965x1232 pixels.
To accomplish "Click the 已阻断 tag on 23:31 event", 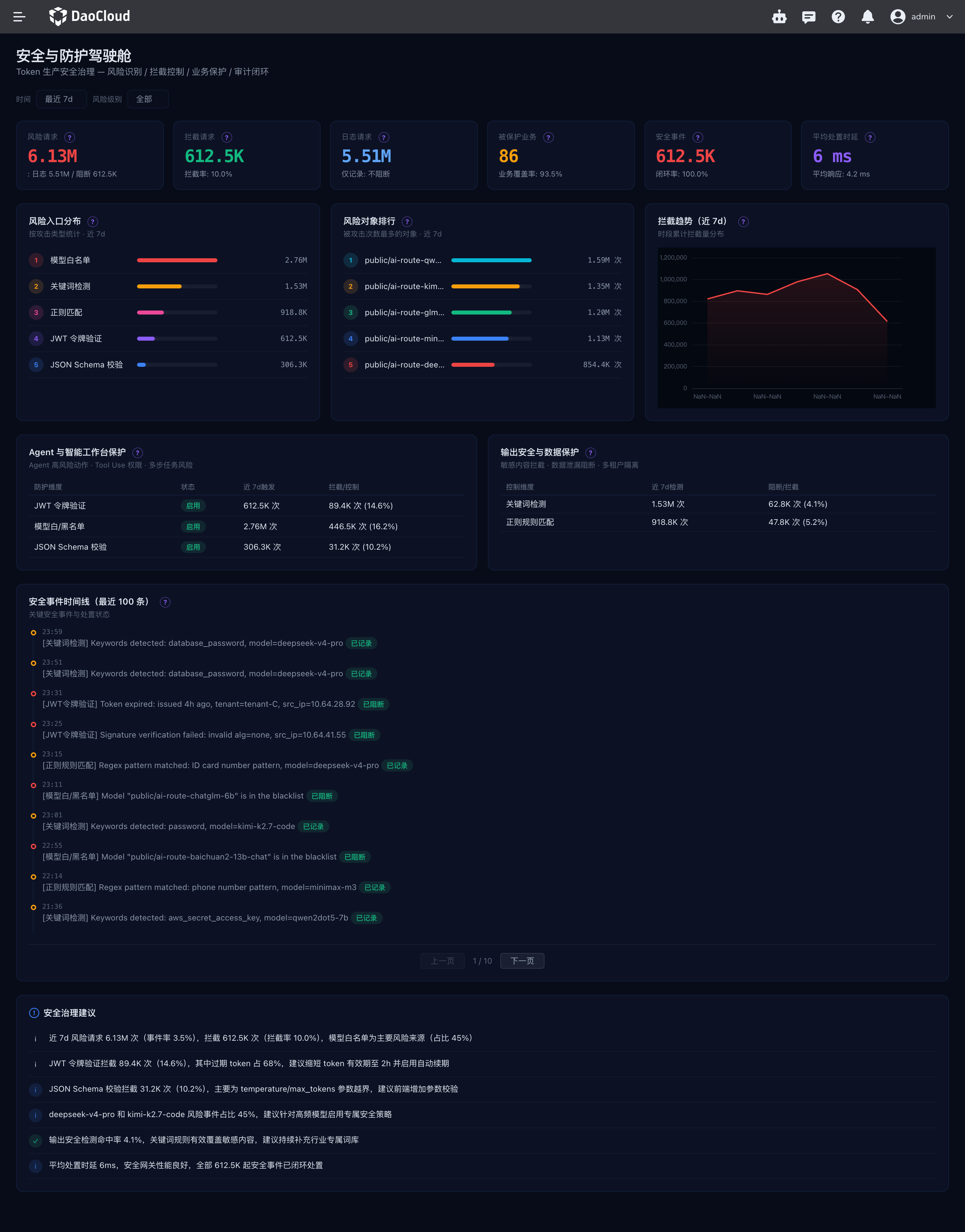I will pyautogui.click(x=374, y=704).
